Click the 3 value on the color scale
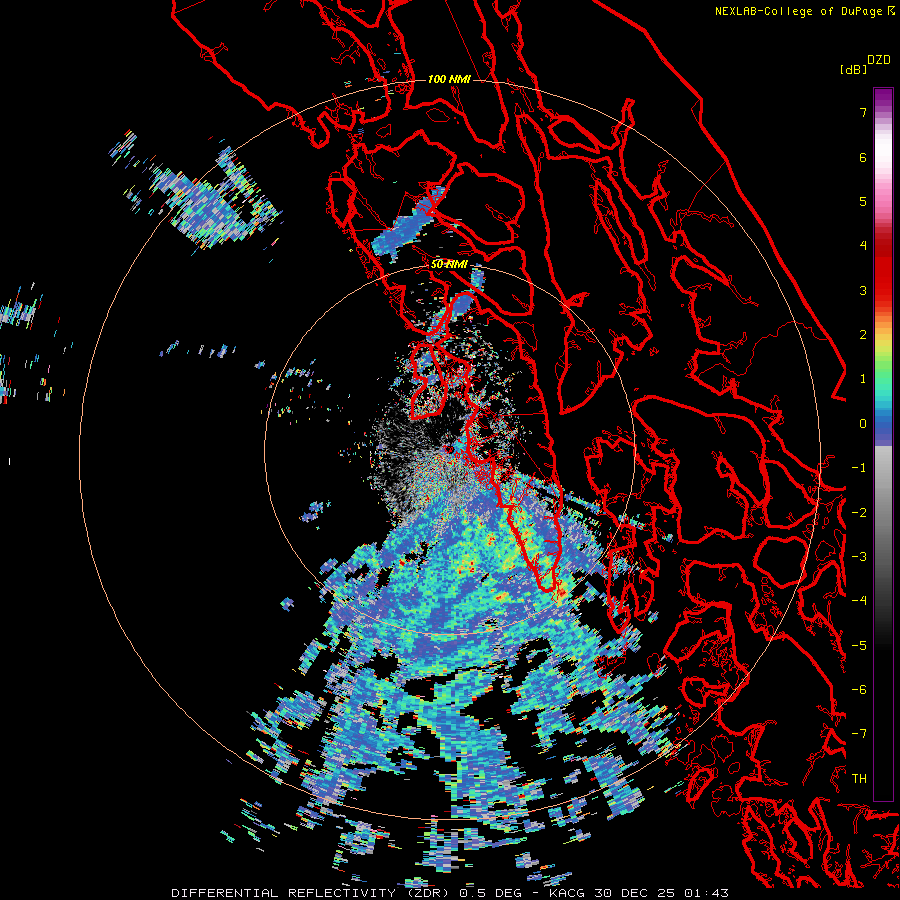This screenshot has height=900, width=900. coord(863,291)
